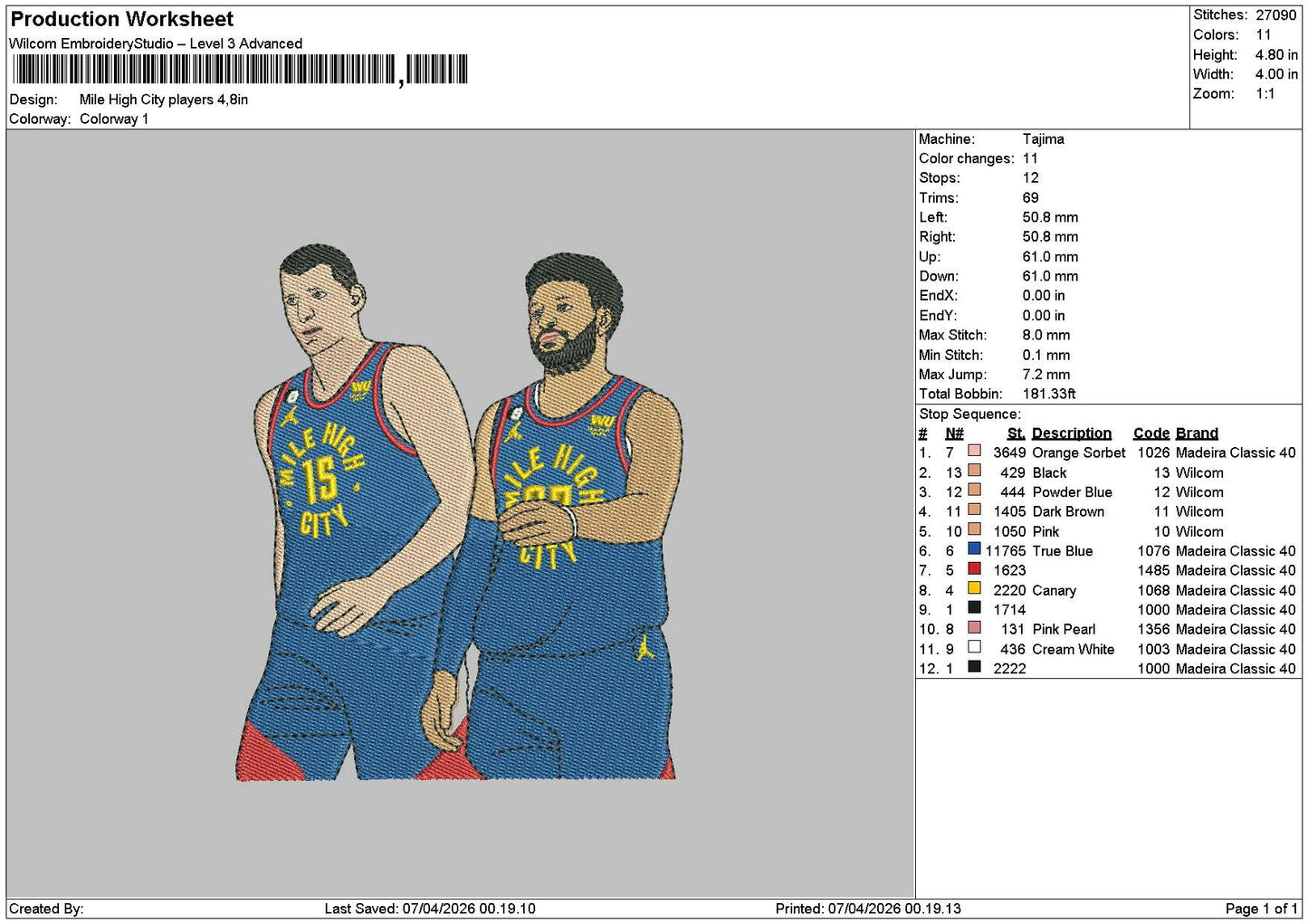The image size is (1308, 924).
Task: Click the Machine value 'Tajima'
Action: 1044,138
